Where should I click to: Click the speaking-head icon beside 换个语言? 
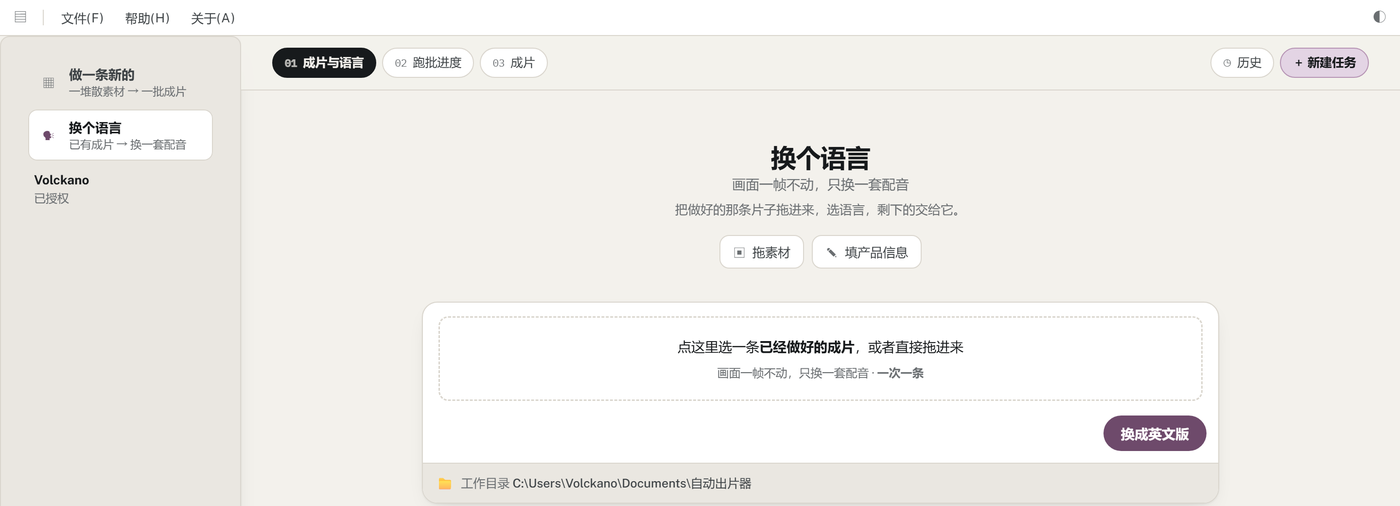pos(48,135)
